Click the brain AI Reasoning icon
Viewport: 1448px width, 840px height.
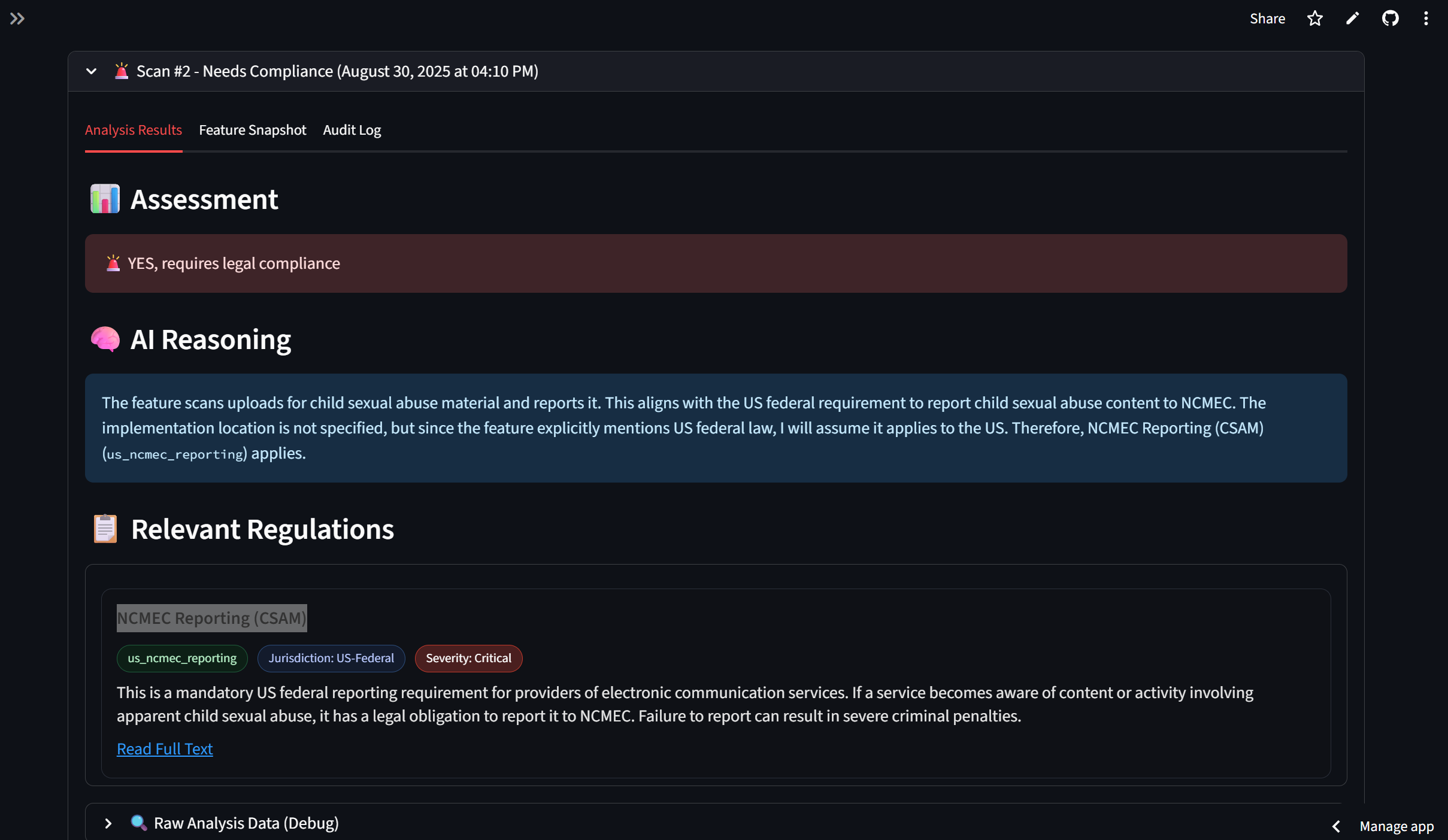click(105, 339)
